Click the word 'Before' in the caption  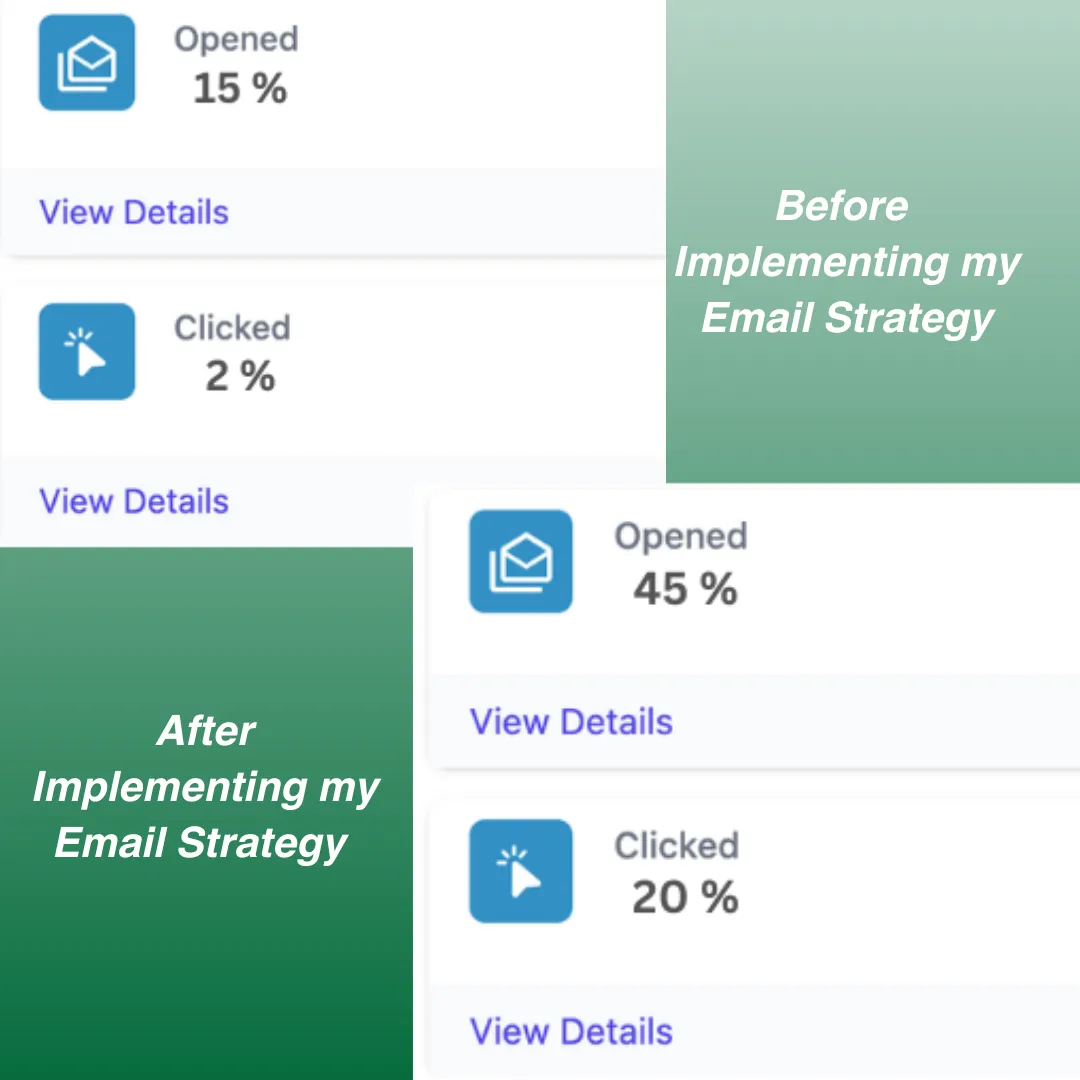pos(842,206)
